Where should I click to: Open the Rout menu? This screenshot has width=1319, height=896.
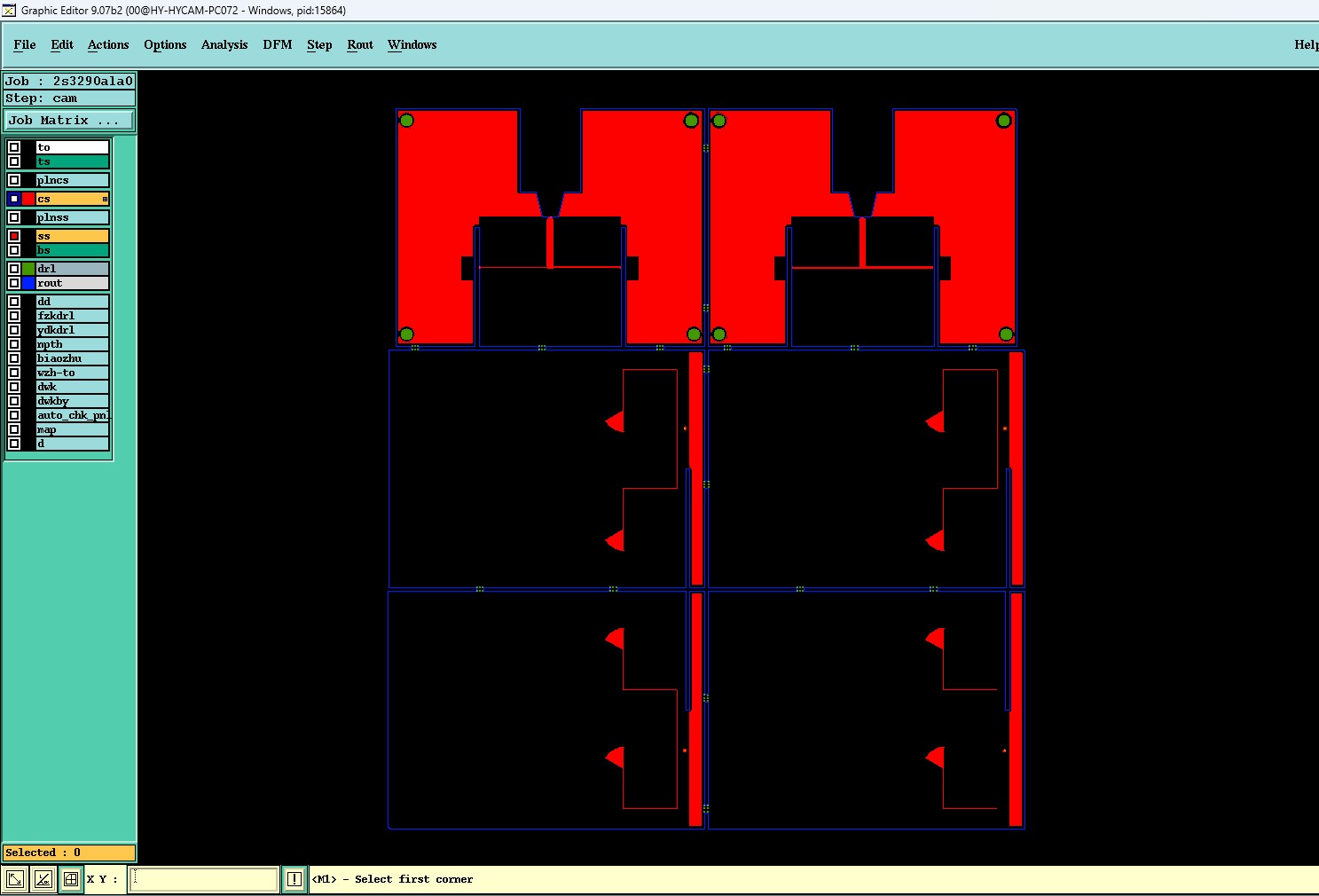(x=360, y=44)
